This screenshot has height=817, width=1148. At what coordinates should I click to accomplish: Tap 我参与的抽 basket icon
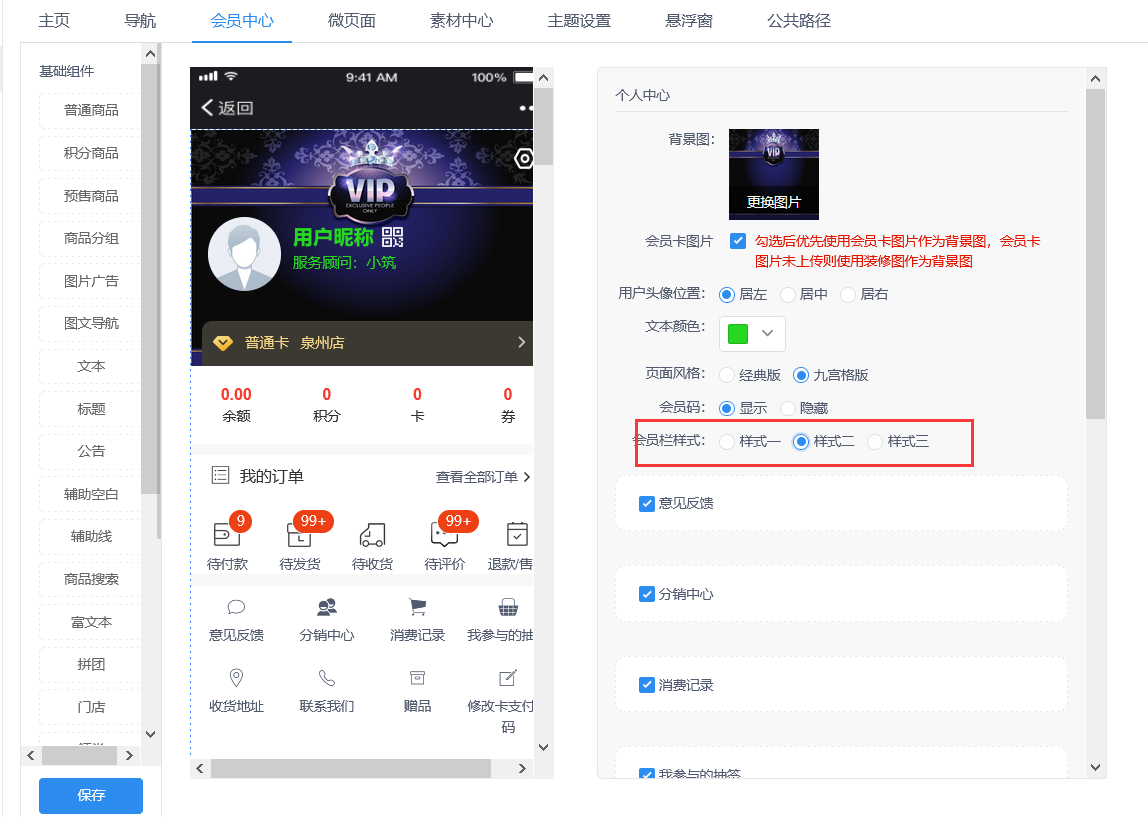click(x=507, y=607)
